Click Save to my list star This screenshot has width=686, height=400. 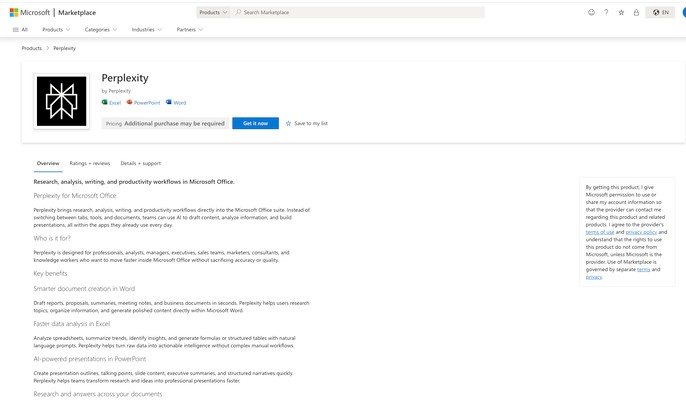(288, 123)
